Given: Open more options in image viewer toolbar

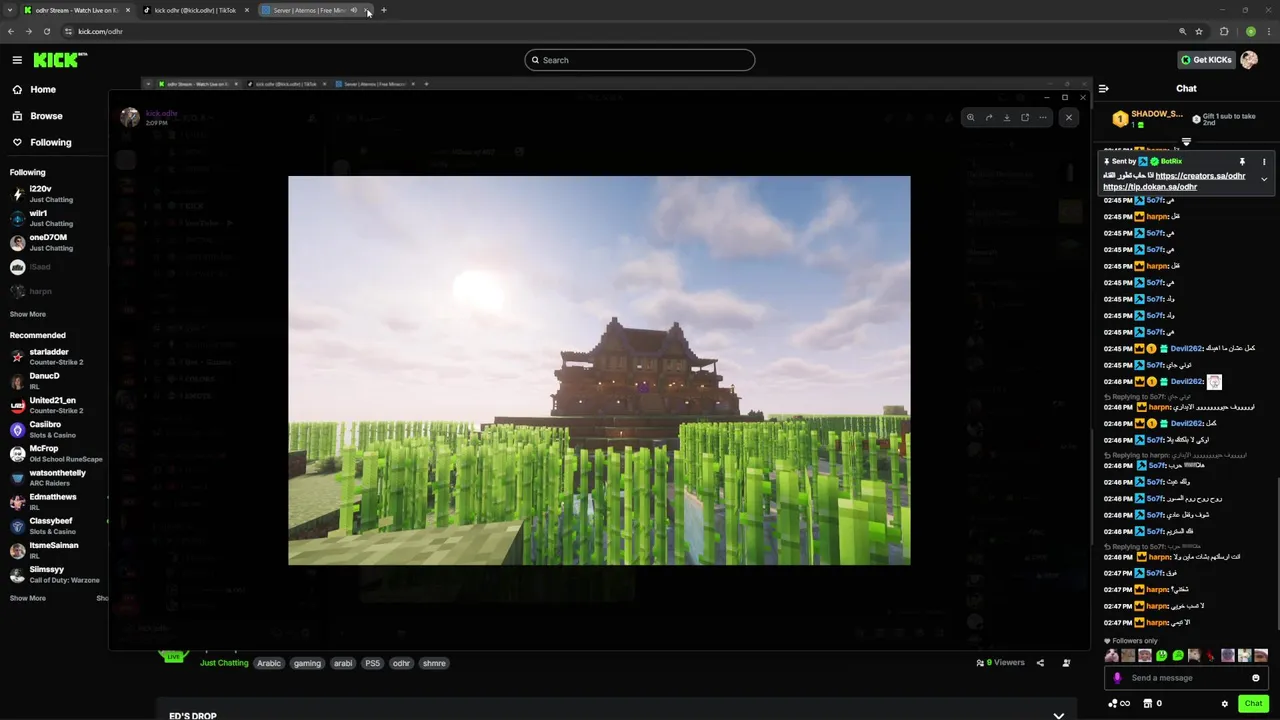Looking at the screenshot, I should pos(1042,117).
